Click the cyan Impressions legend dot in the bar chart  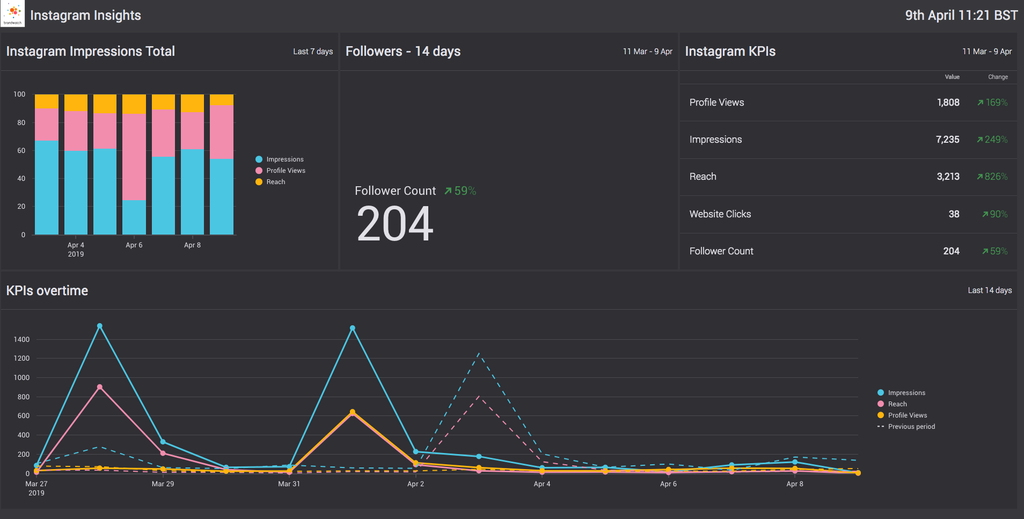click(x=259, y=160)
